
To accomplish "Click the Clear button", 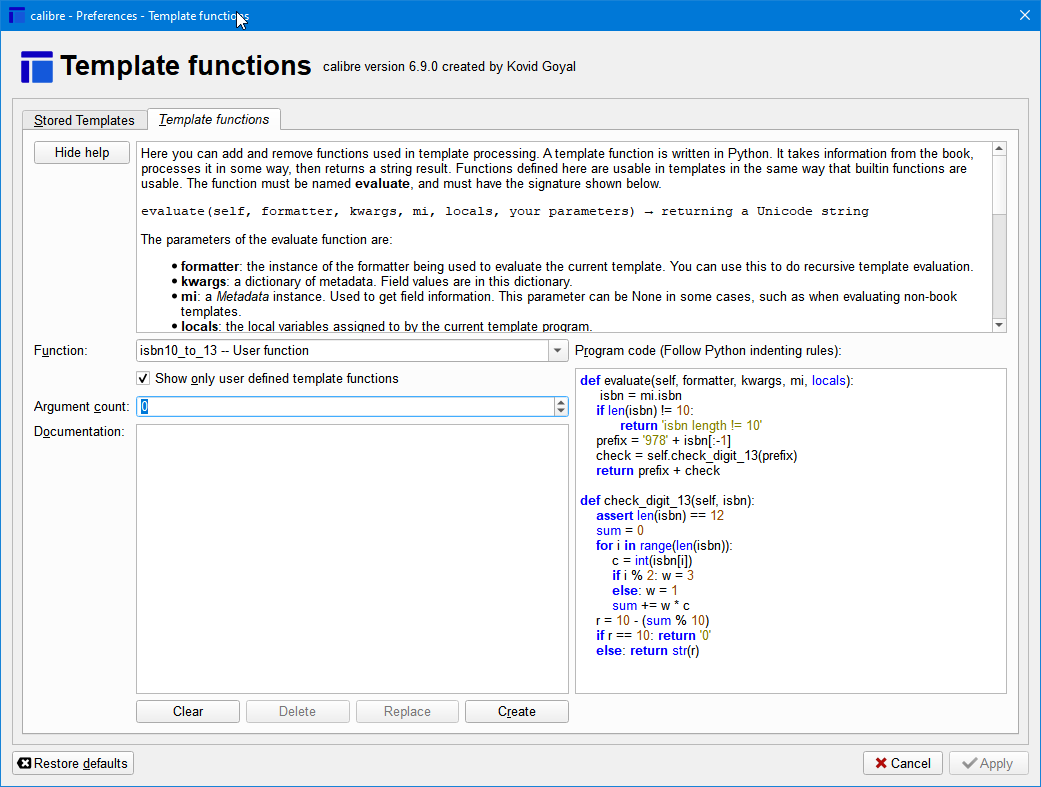I will (x=188, y=711).
